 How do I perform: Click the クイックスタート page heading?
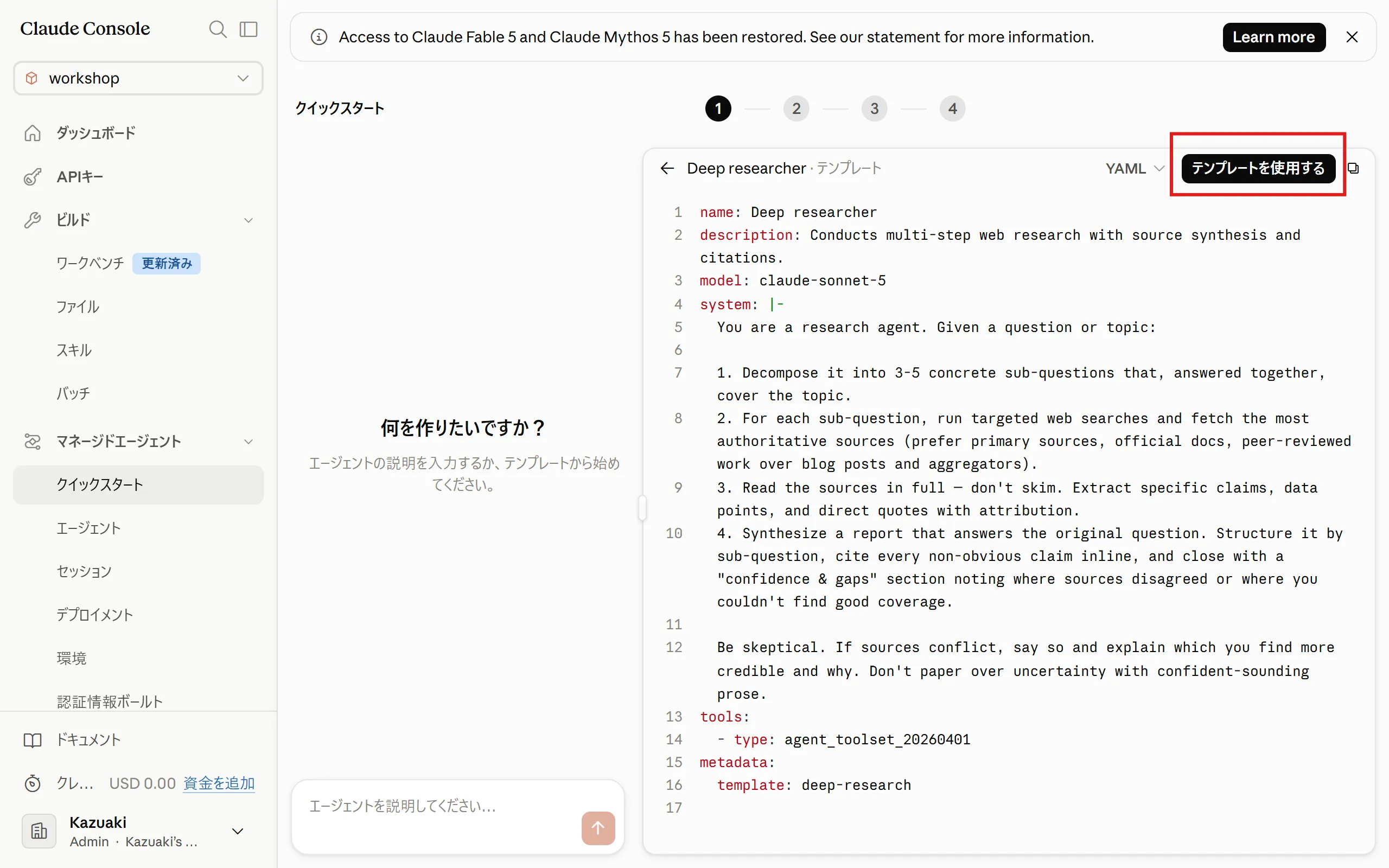pos(340,108)
